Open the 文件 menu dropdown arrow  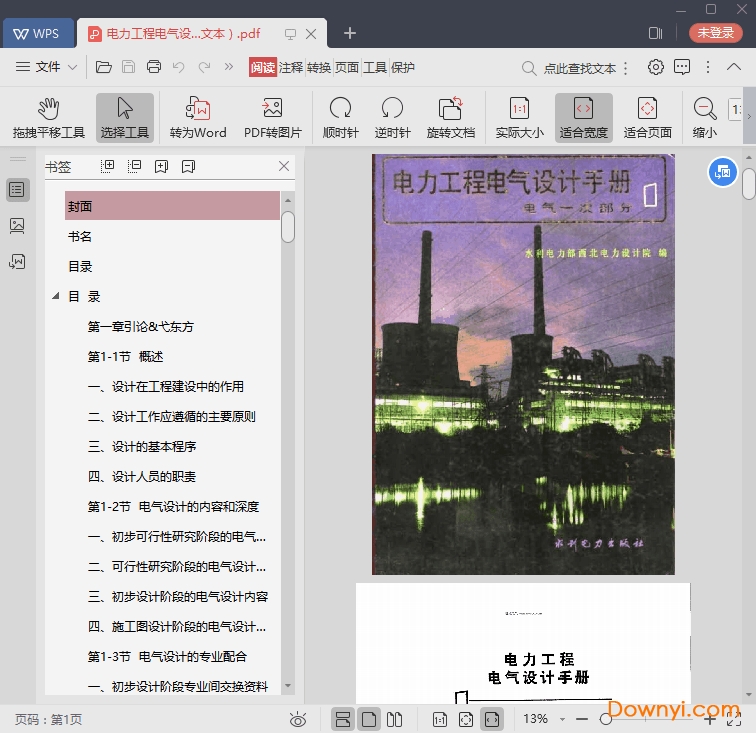point(73,68)
